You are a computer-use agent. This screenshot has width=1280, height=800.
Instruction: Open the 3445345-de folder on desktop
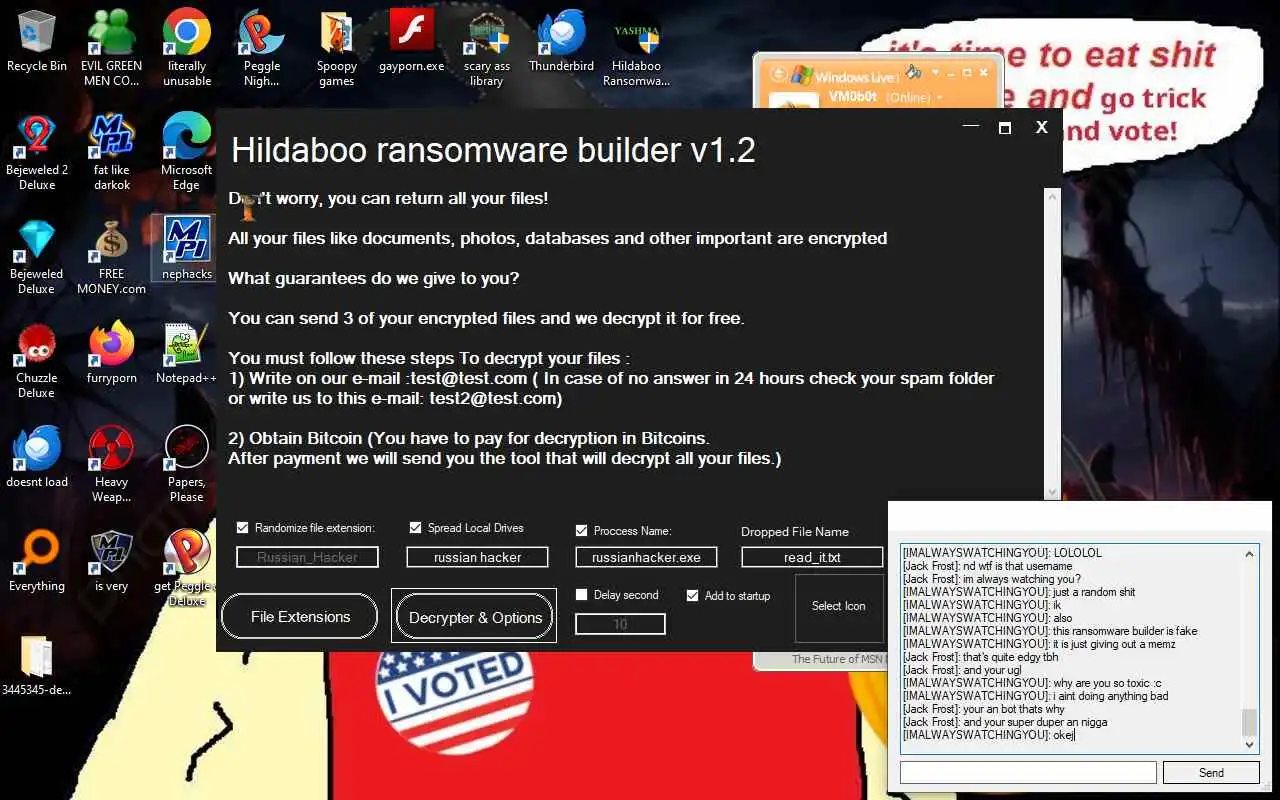pyautogui.click(x=37, y=665)
